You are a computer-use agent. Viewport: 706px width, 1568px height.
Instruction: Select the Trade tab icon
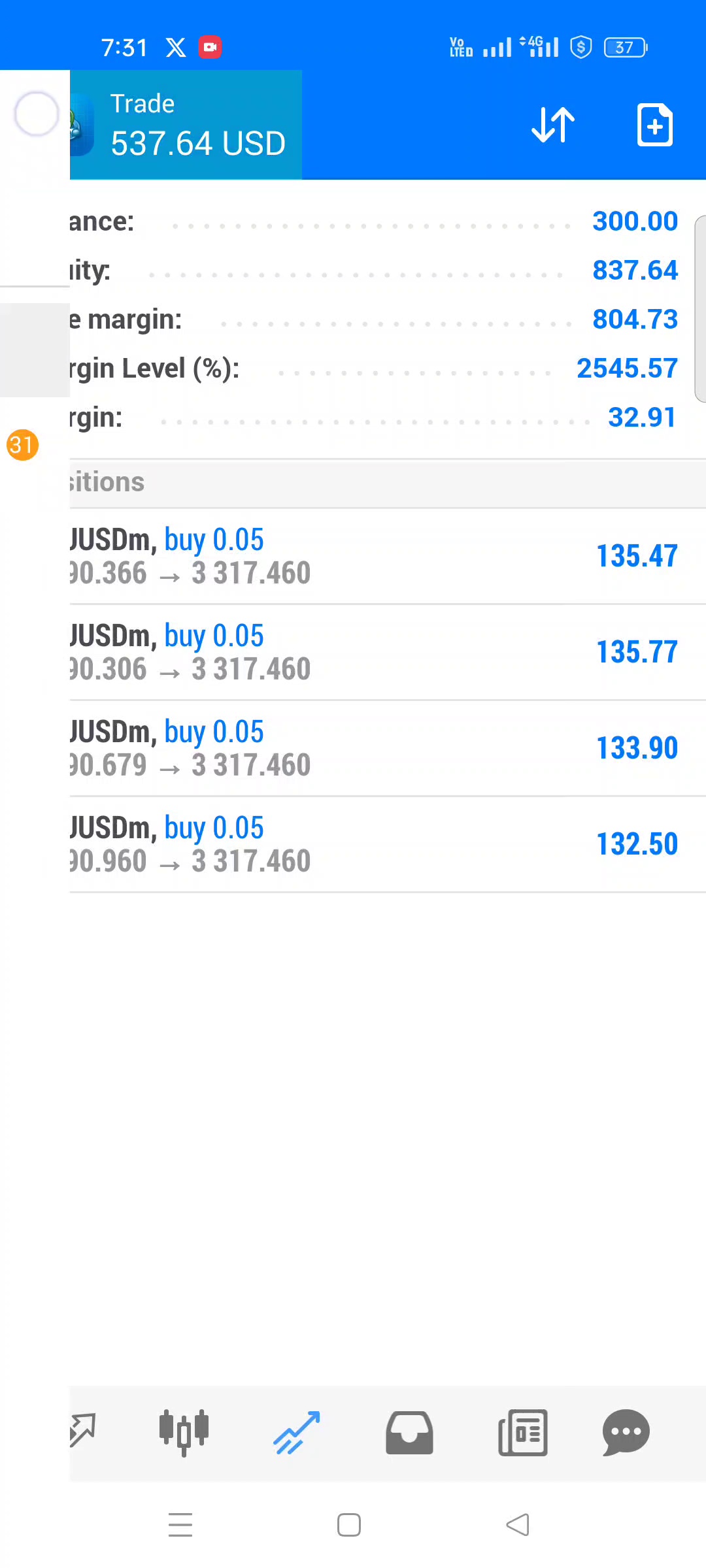(x=297, y=1432)
